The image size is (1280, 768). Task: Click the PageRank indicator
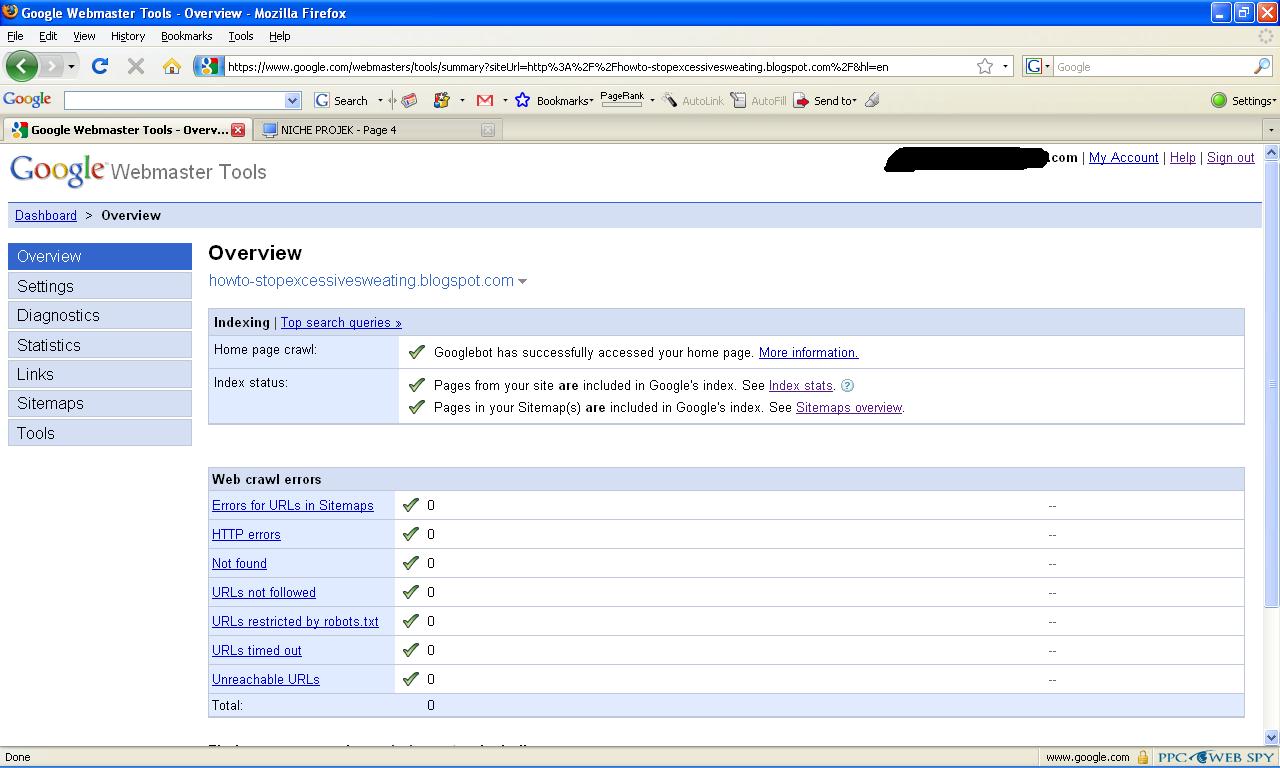622,99
